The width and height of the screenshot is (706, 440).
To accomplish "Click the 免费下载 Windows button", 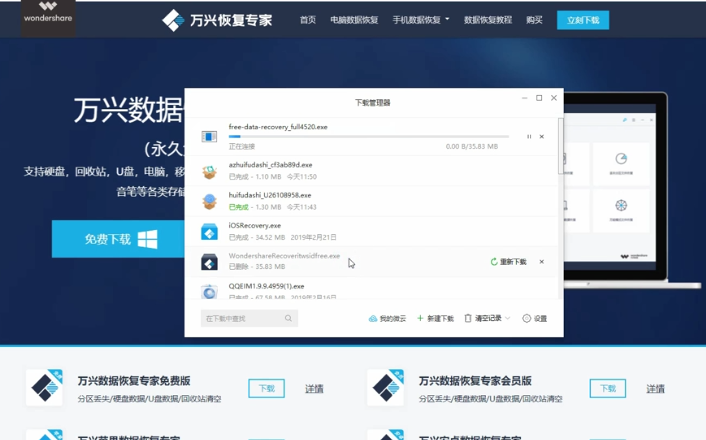I will [118, 239].
